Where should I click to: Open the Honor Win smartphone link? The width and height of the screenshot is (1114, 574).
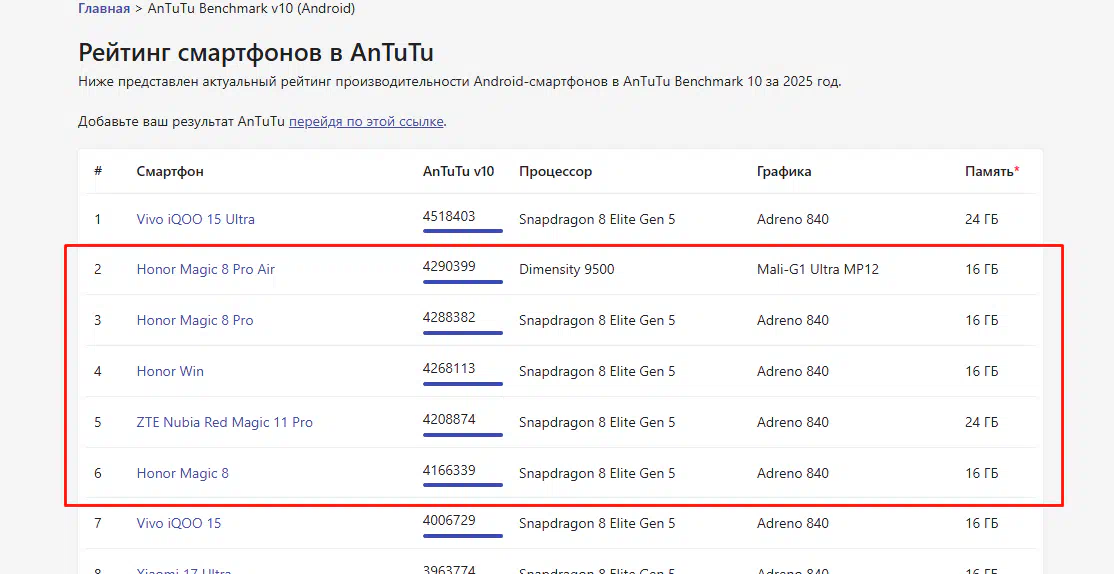point(170,372)
